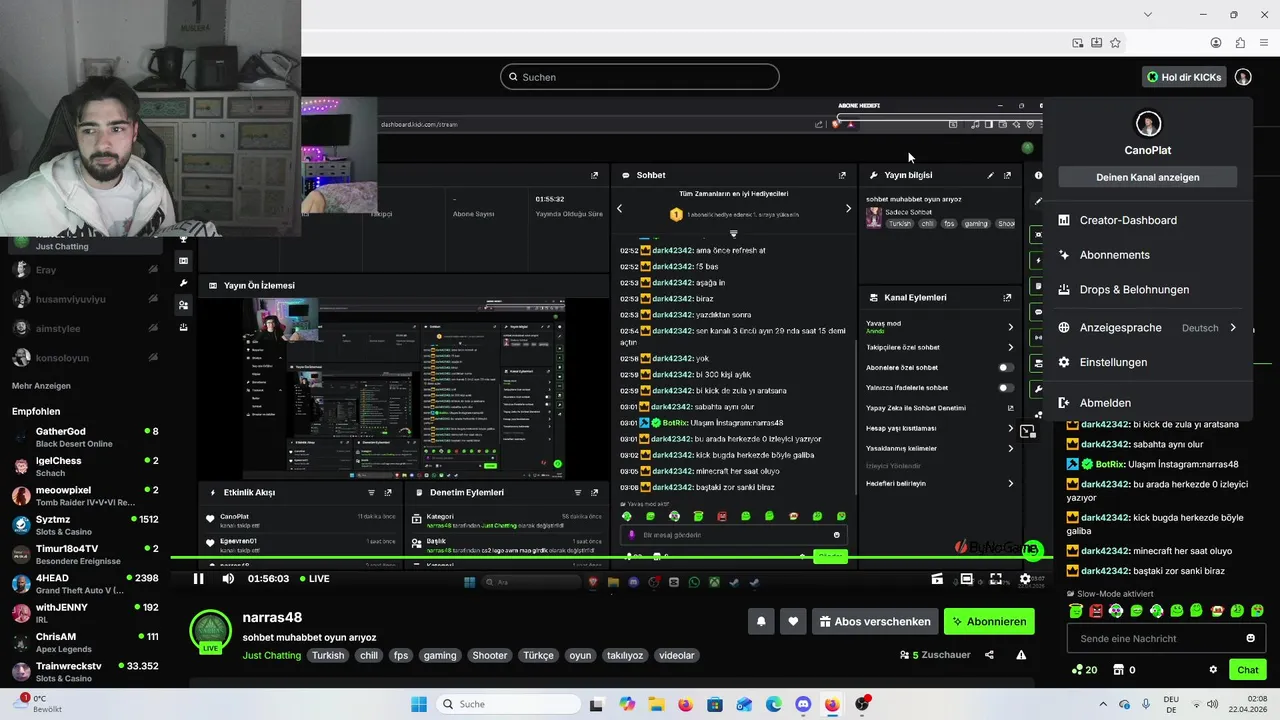Expand Anzeigesprache Deutsch submenu

tap(1147, 327)
